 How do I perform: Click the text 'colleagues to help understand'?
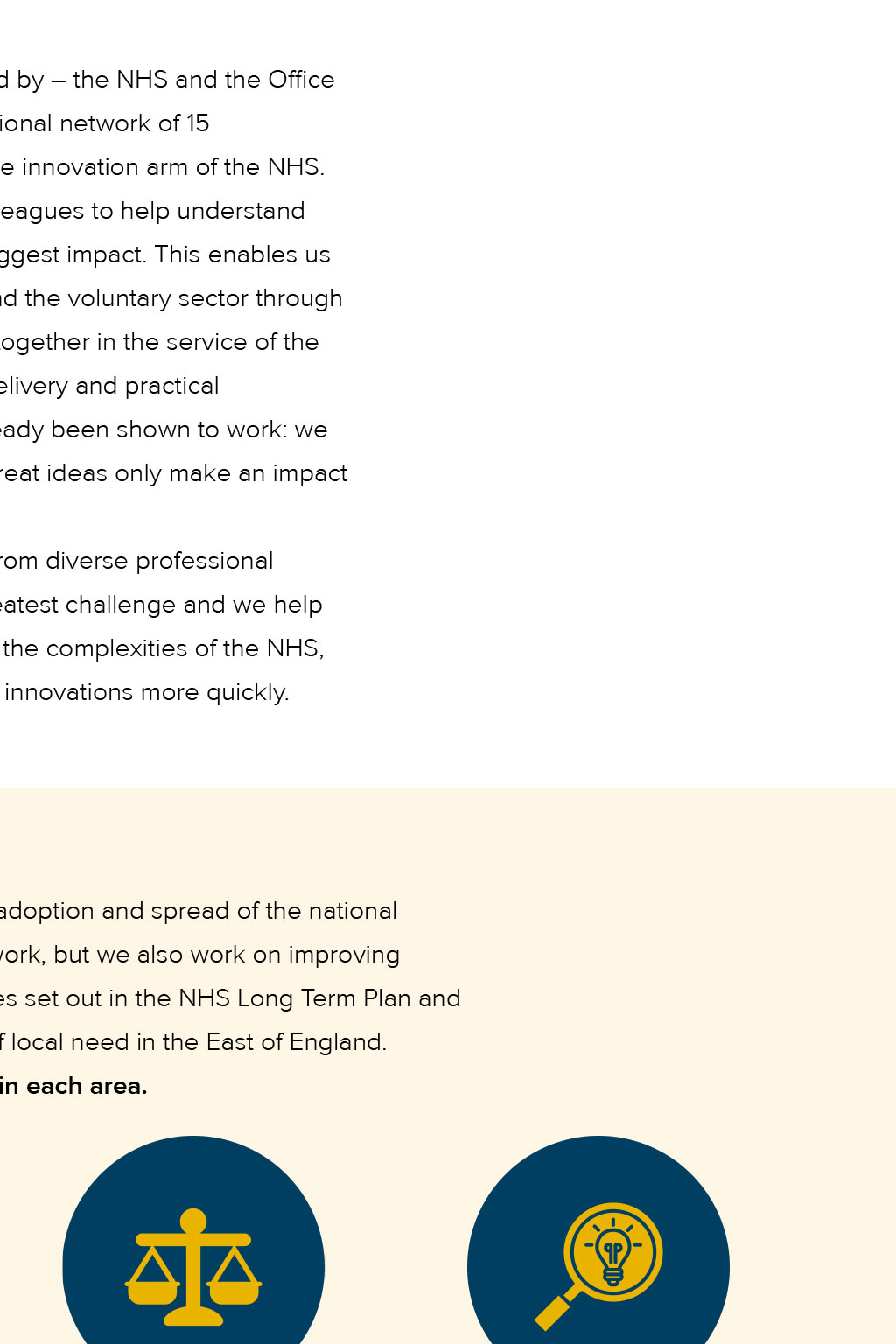[152, 211]
